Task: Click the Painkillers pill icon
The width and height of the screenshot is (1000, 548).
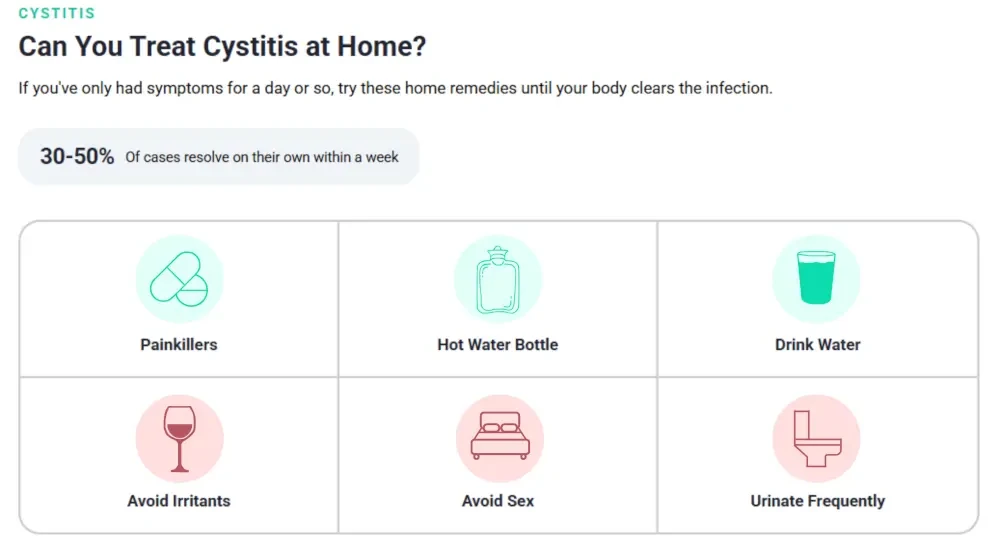Action: (x=179, y=279)
